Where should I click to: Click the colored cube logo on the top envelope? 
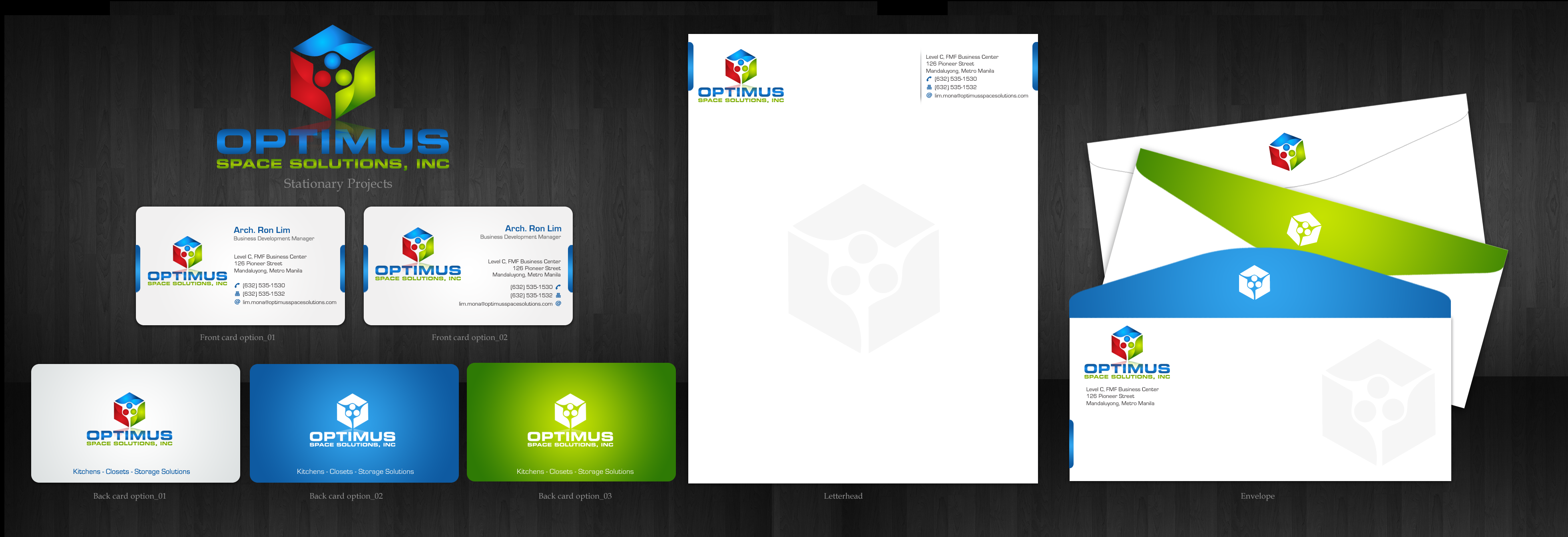(x=1287, y=152)
